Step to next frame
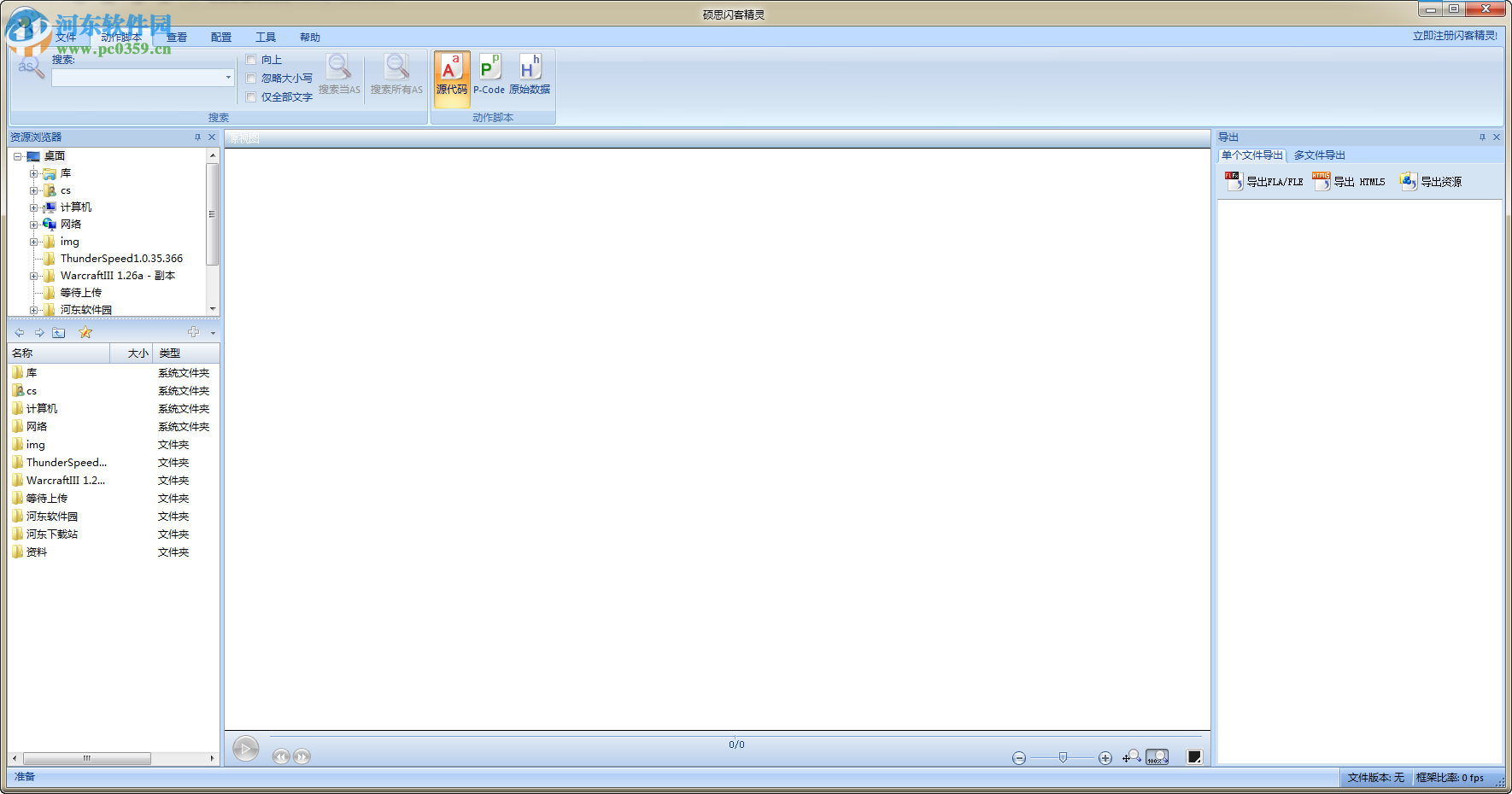Image resolution: width=1512 pixels, height=794 pixels. [x=302, y=756]
